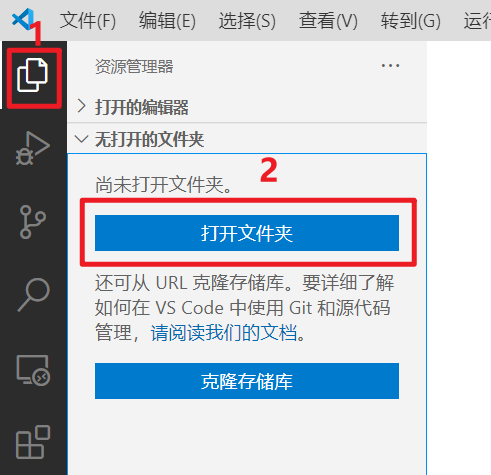The height and width of the screenshot is (475, 491).
Task: Click the VS Code logo icon
Action: [x=23, y=19]
